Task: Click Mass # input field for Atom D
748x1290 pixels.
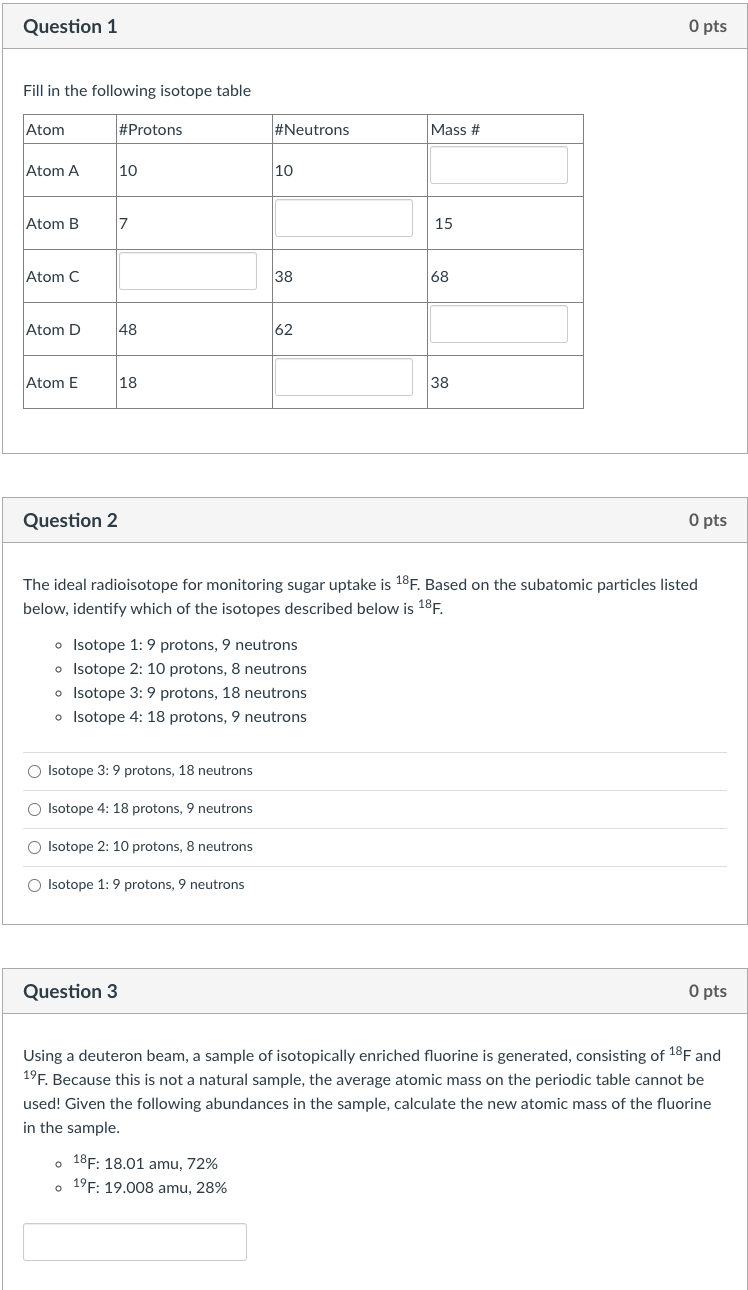Action: 498,322
